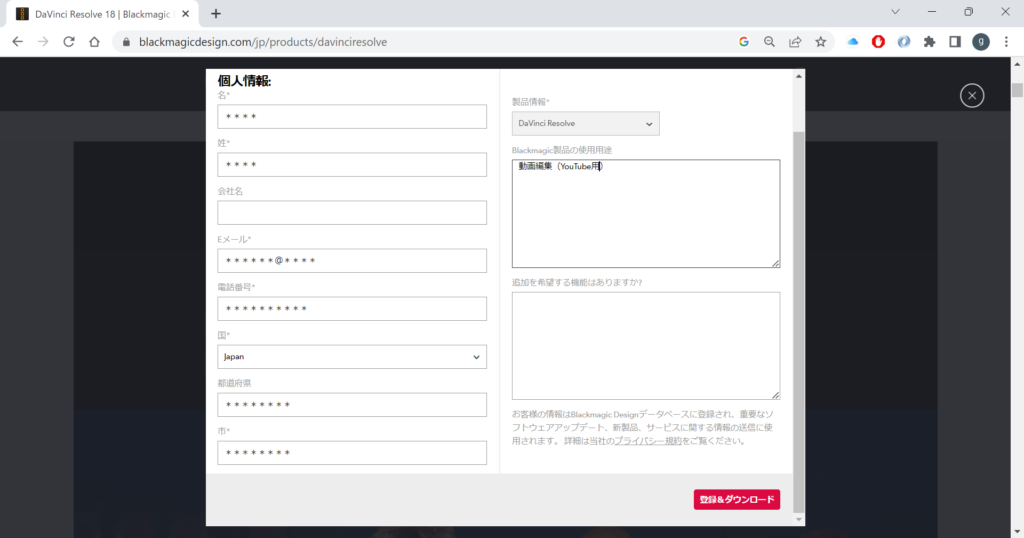1024x538 pixels.
Task: Click the browser home icon
Action: click(x=94, y=42)
